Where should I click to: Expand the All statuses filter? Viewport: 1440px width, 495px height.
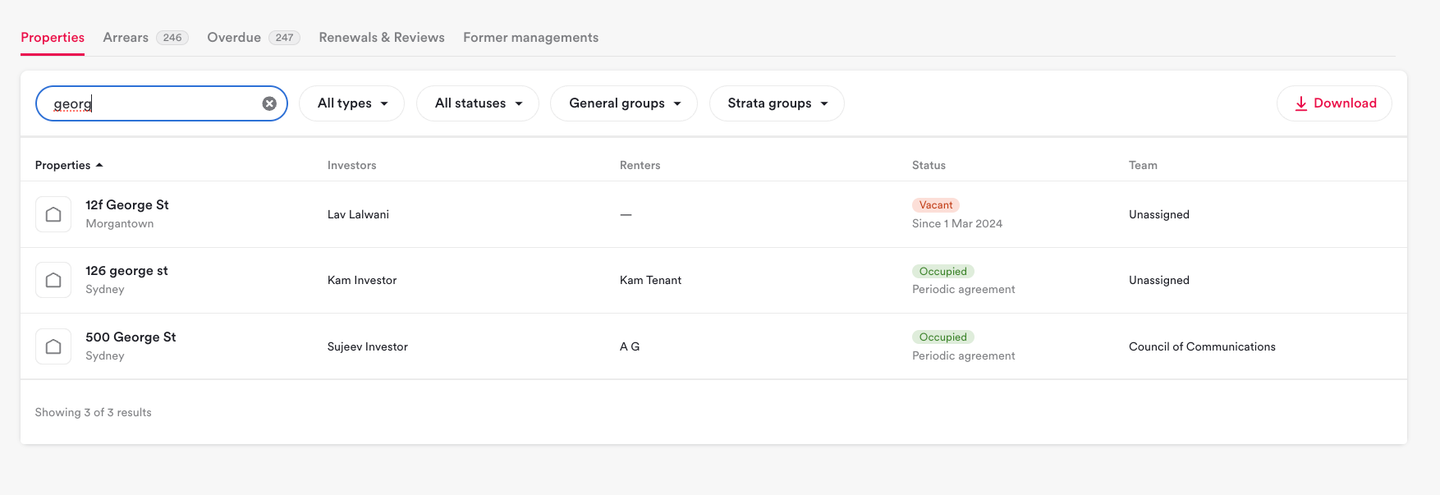pyautogui.click(x=478, y=103)
